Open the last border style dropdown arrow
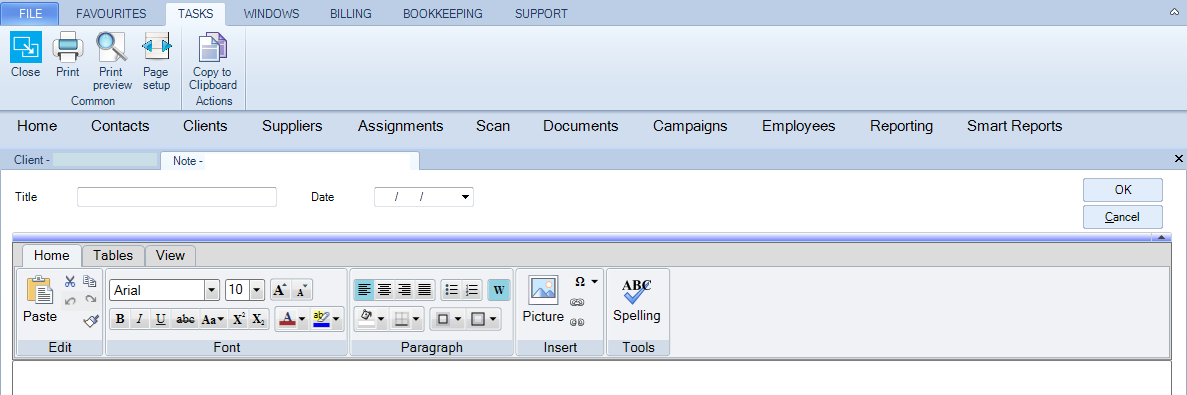 coord(493,319)
